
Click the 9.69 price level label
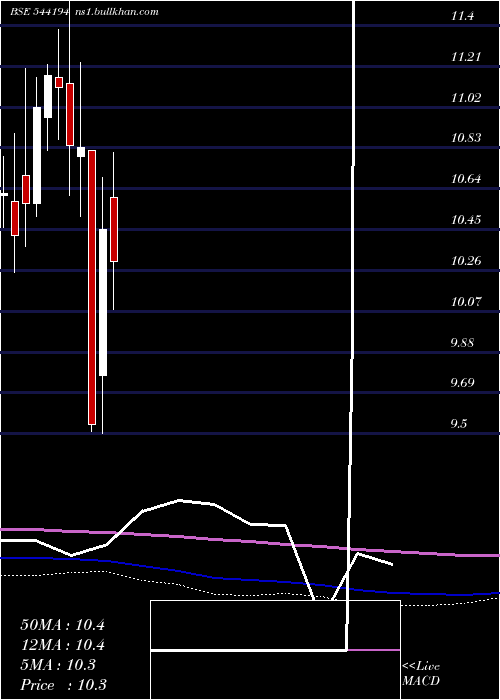point(463,383)
